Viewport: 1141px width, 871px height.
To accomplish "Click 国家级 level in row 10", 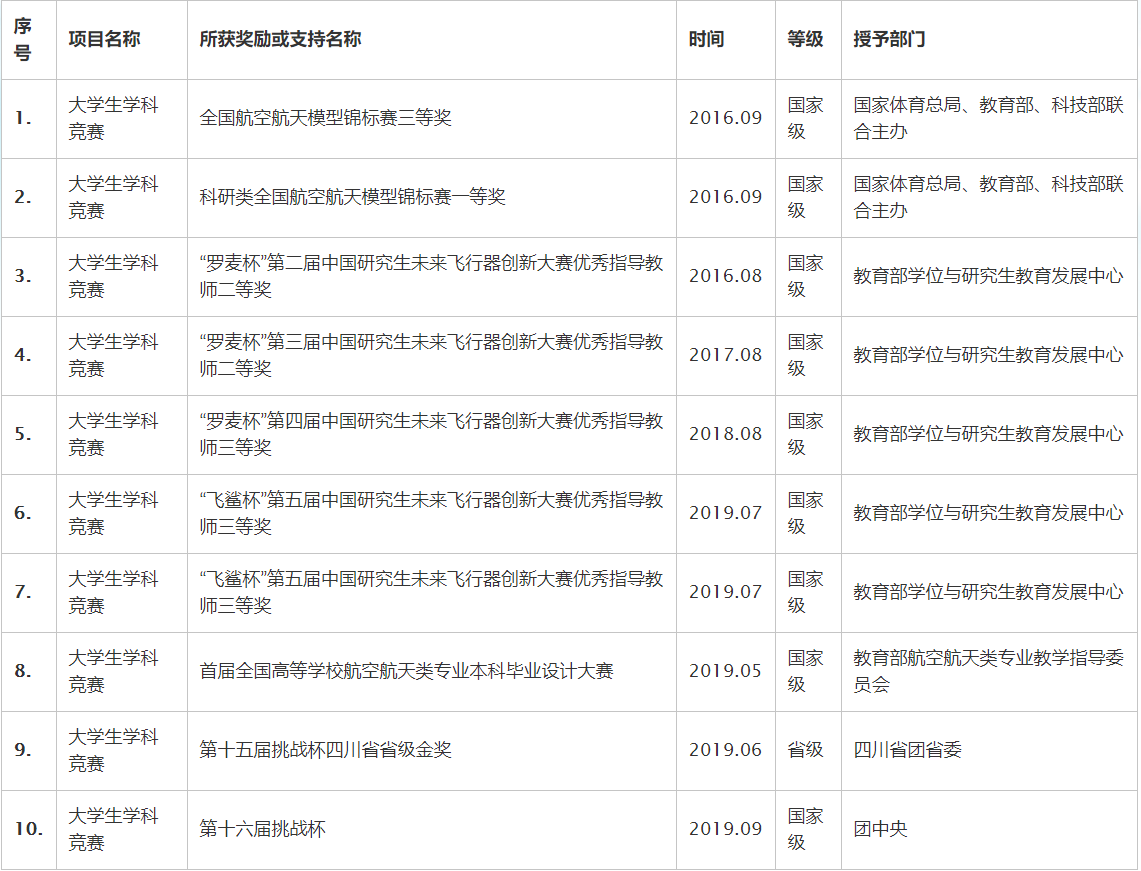I will point(808,830).
